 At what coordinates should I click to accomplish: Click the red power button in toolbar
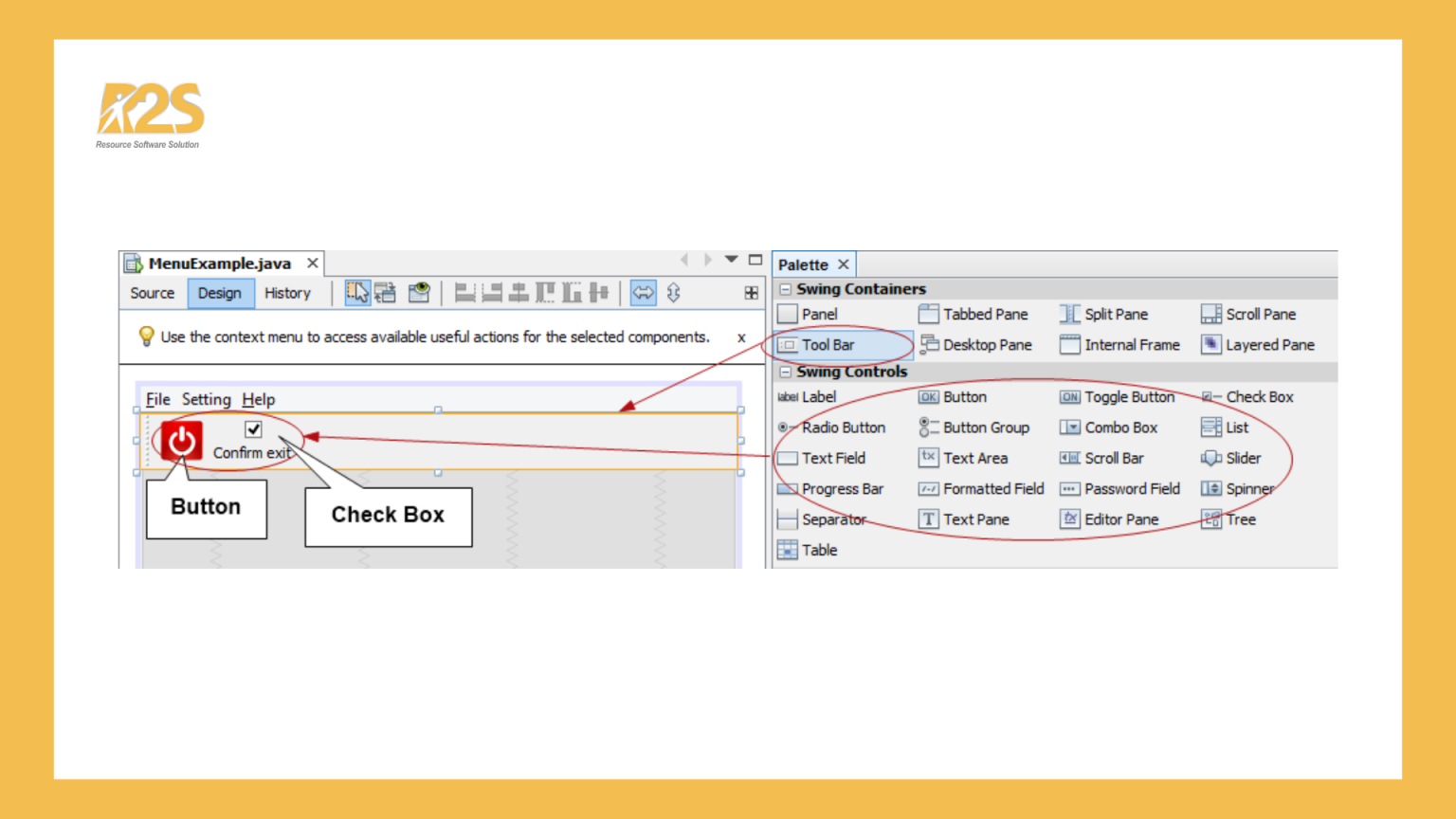(x=181, y=441)
